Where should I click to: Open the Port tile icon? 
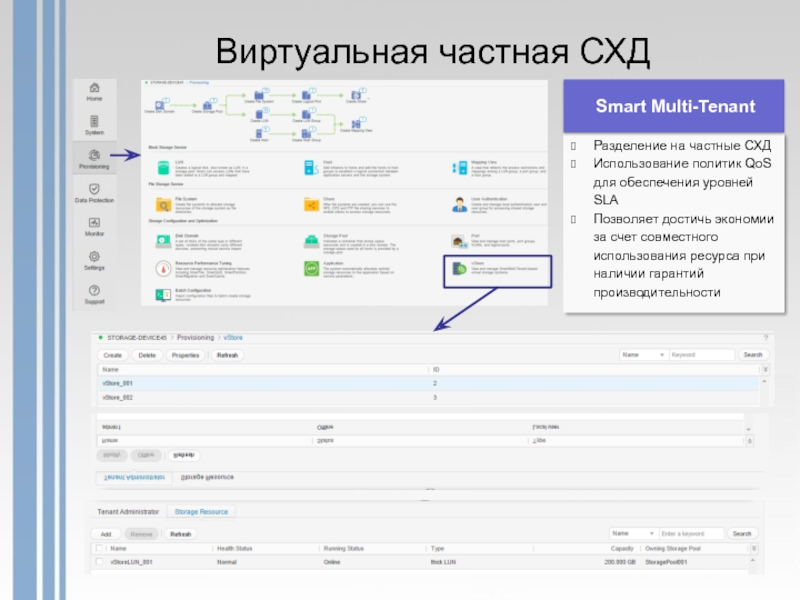(459, 241)
